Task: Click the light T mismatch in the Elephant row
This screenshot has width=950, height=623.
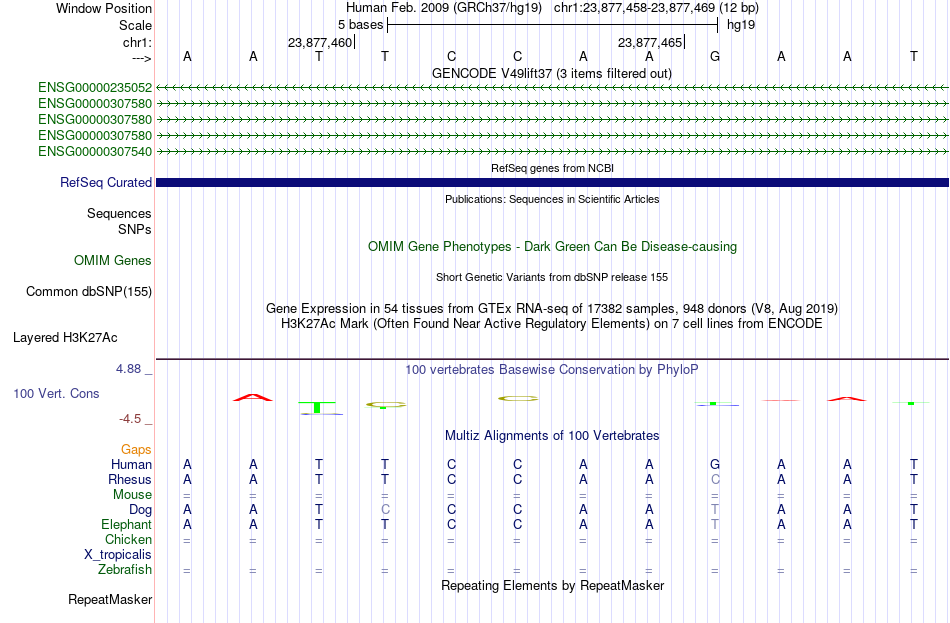Action: coord(715,525)
